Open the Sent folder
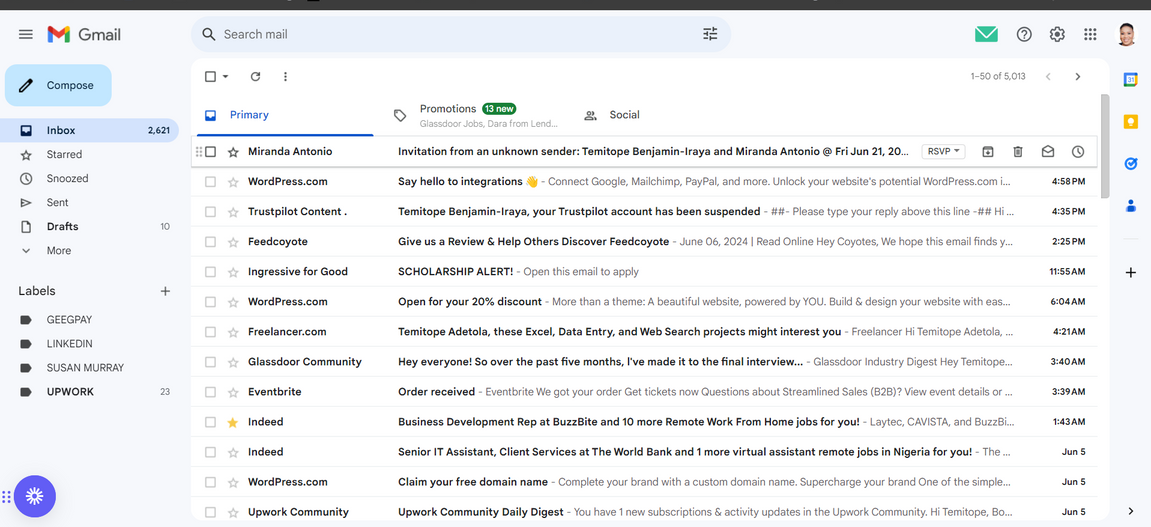The width and height of the screenshot is (1151, 527). coord(90,203)
